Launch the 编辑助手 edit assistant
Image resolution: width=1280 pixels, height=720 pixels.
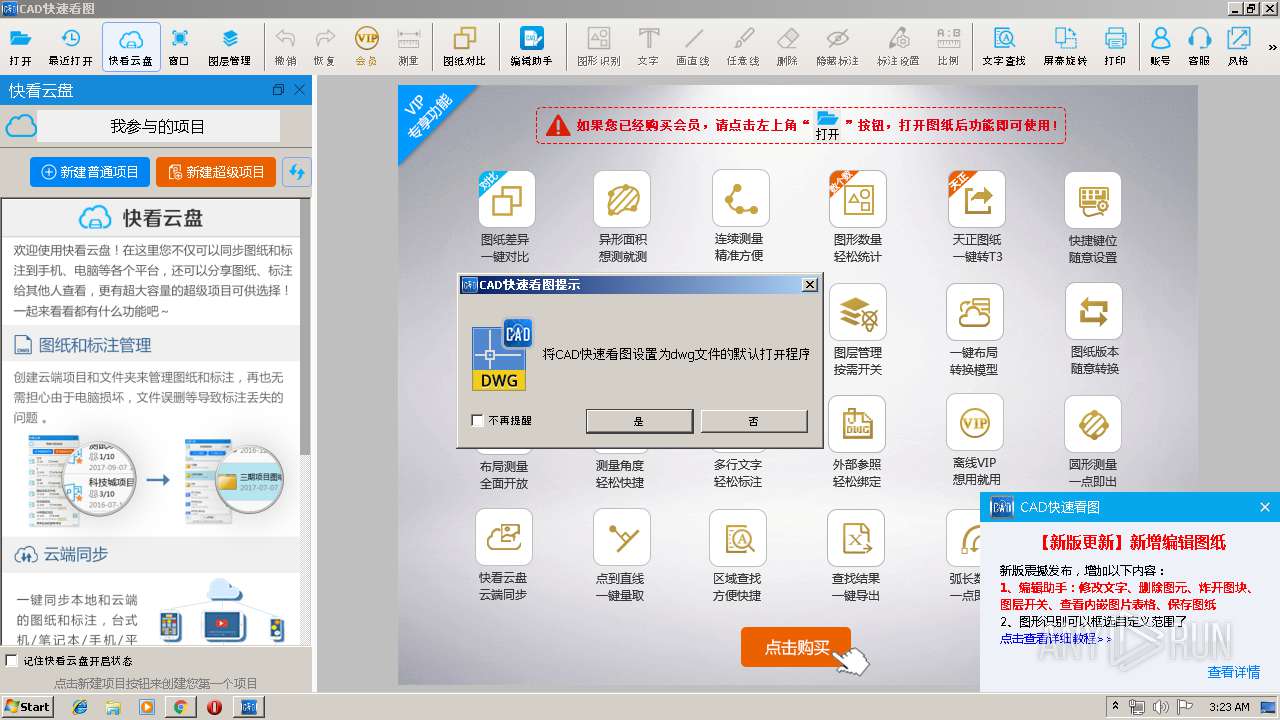[531, 47]
